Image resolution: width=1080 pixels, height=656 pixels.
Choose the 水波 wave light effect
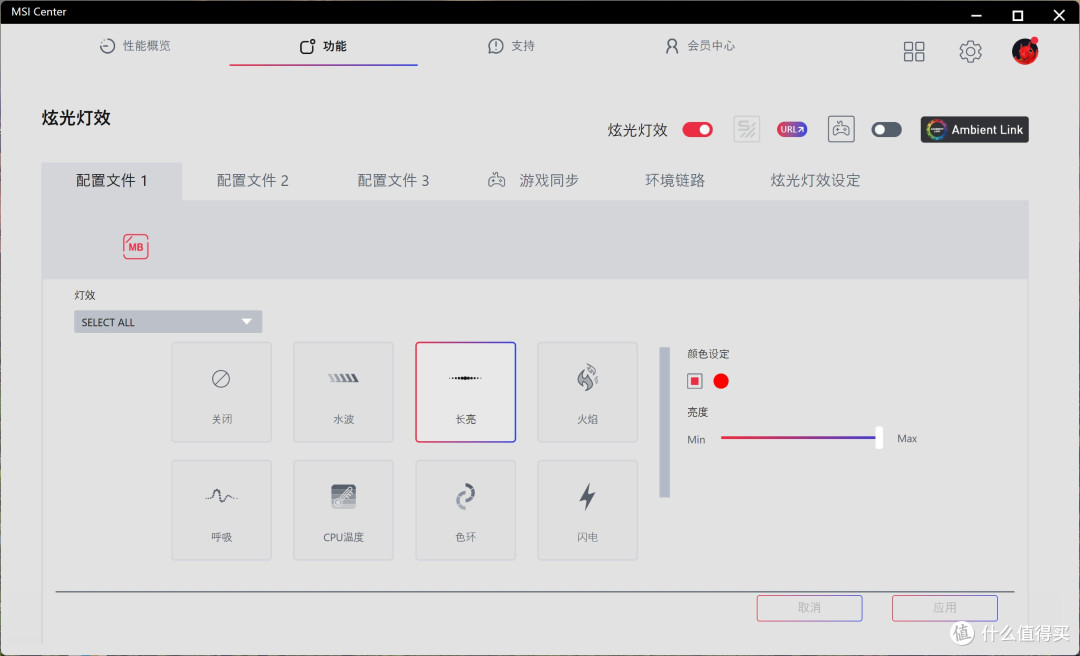343,392
